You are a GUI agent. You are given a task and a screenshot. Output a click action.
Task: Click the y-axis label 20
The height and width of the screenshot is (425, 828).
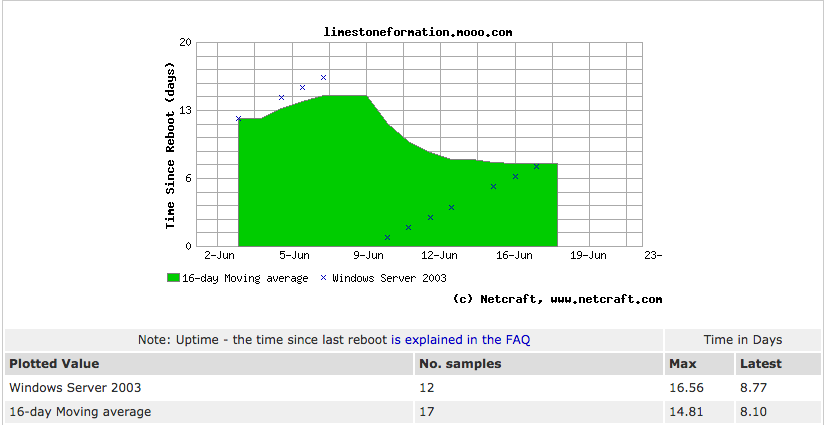pyautogui.click(x=185, y=42)
